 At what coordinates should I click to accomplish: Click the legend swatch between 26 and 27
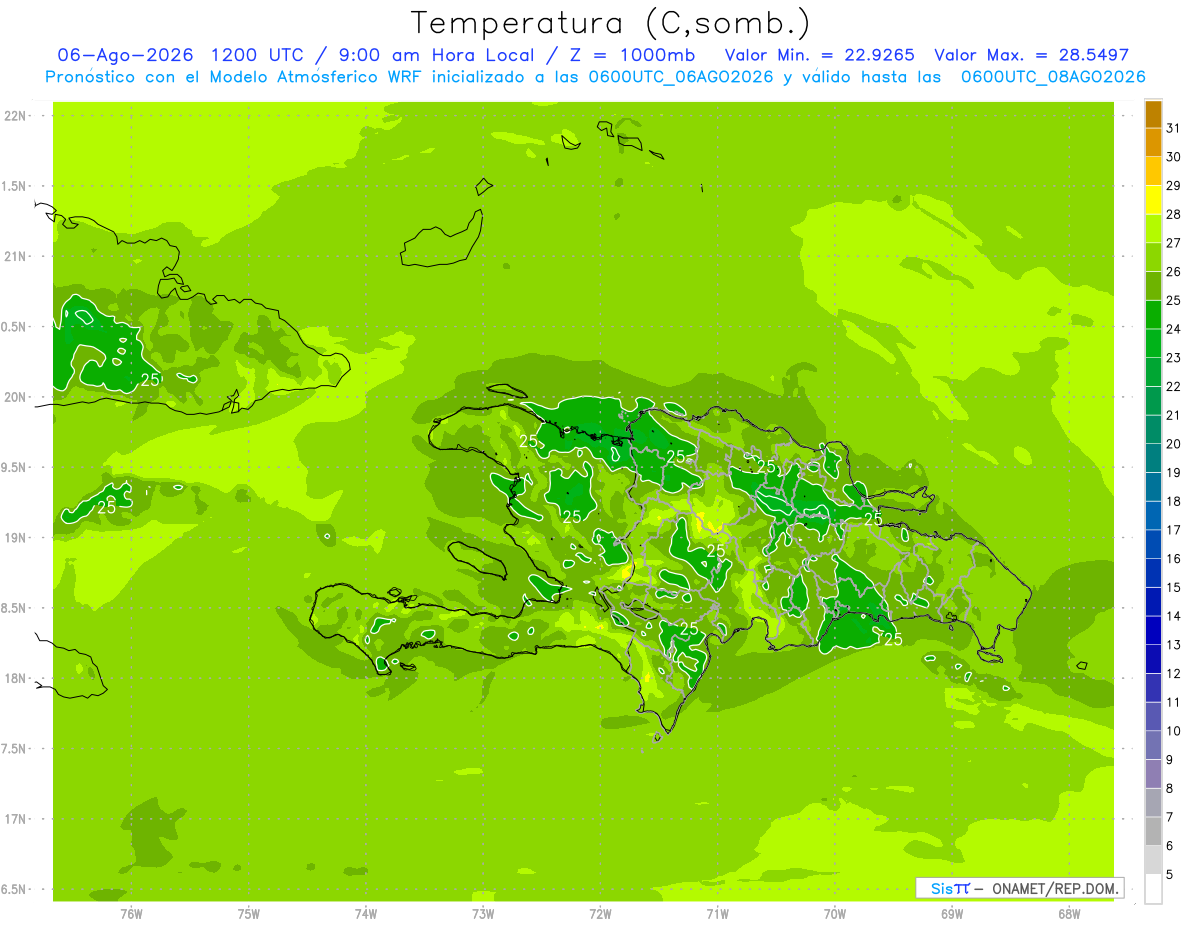coord(1153,258)
